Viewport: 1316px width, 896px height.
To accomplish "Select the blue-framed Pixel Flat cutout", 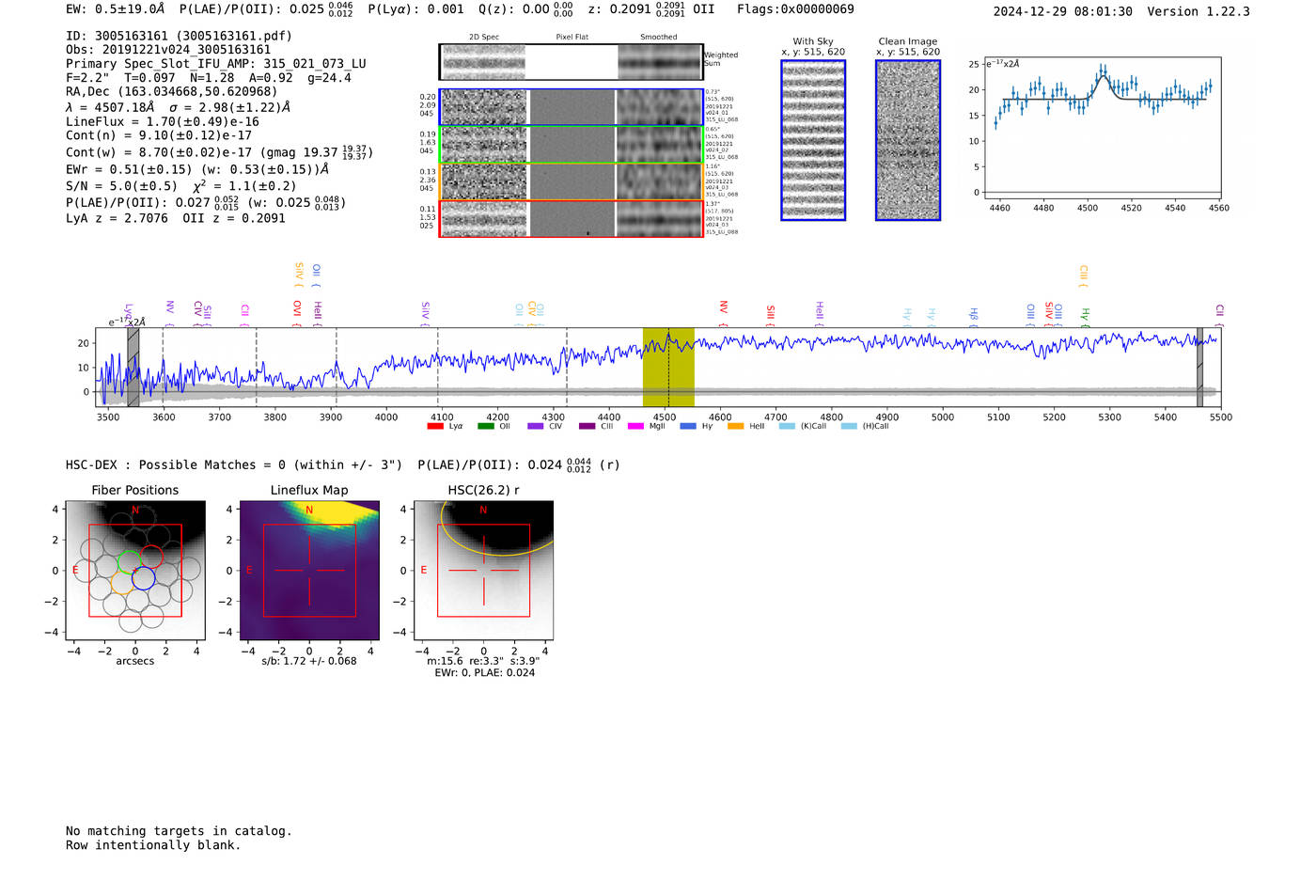I will pyautogui.click(x=572, y=107).
